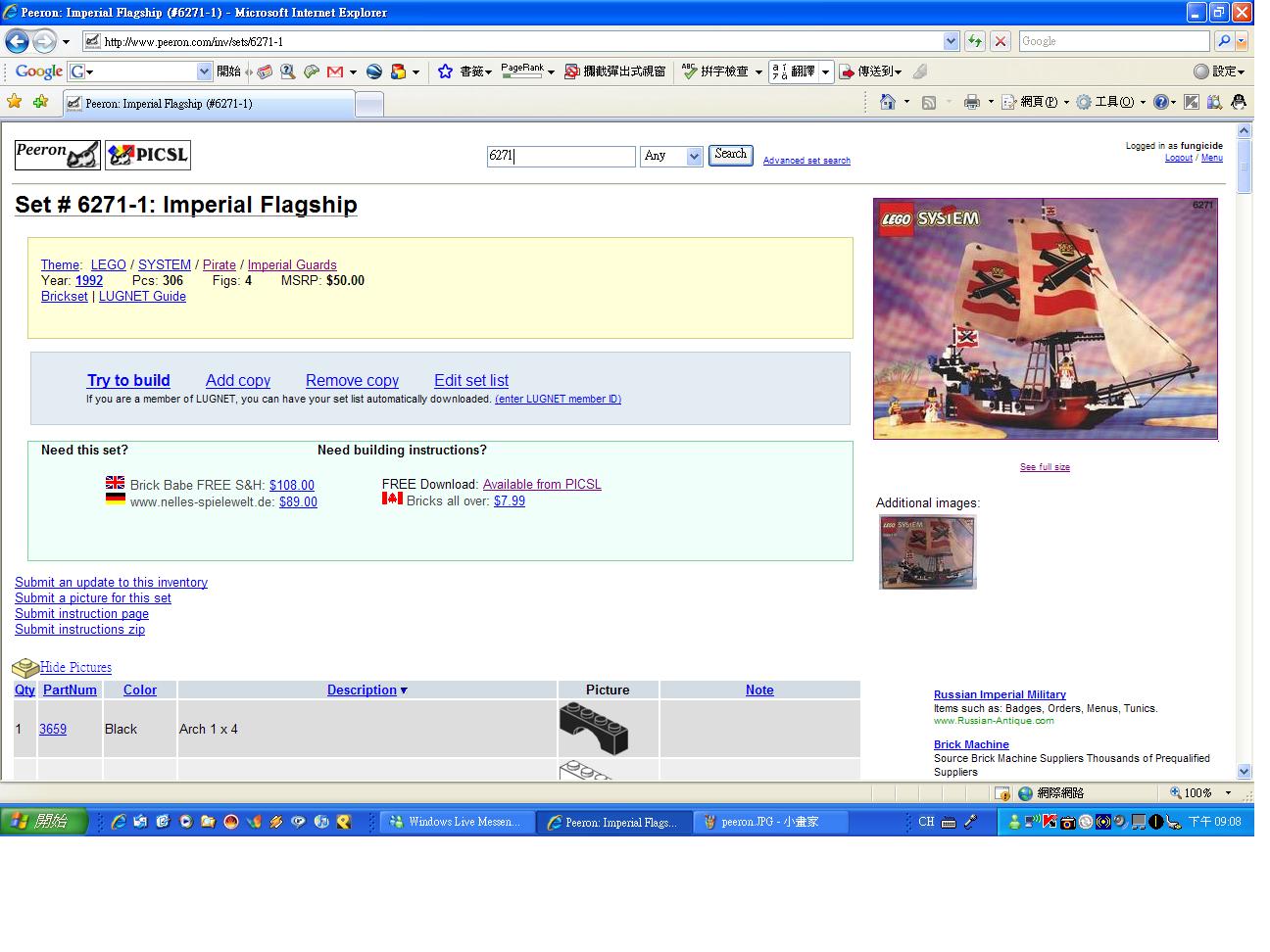Open the Advanced set search link

(x=806, y=161)
